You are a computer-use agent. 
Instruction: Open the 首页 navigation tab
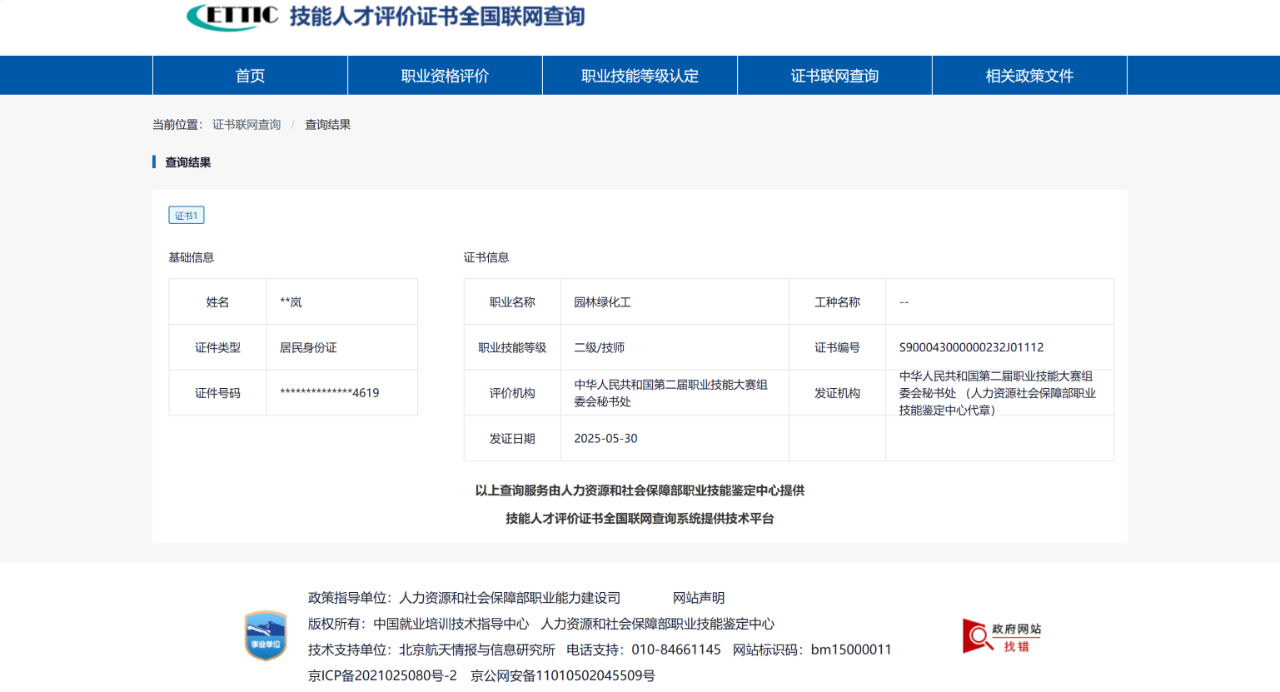pyautogui.click(x=250, y=76)
